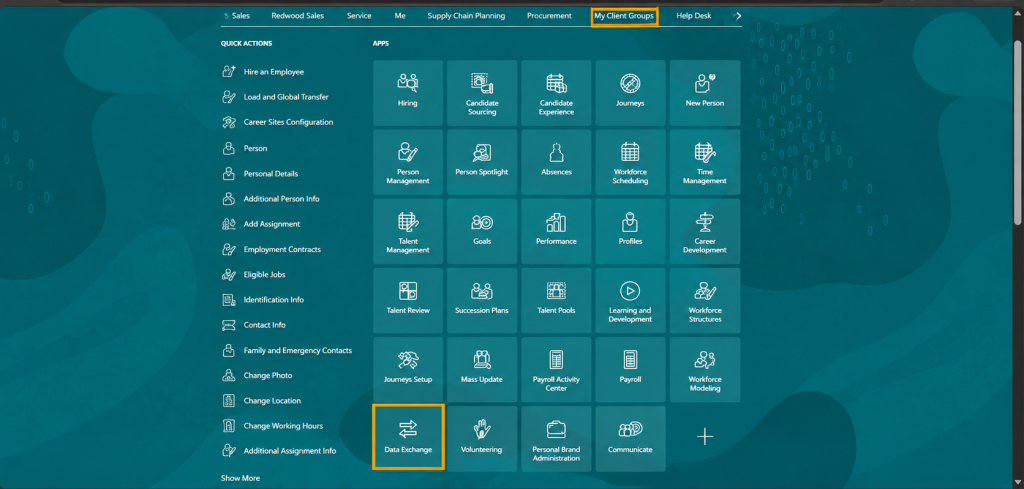Open the Profiles tile
The height and width of the screenshot is (489, 1024).
point(630,231)
